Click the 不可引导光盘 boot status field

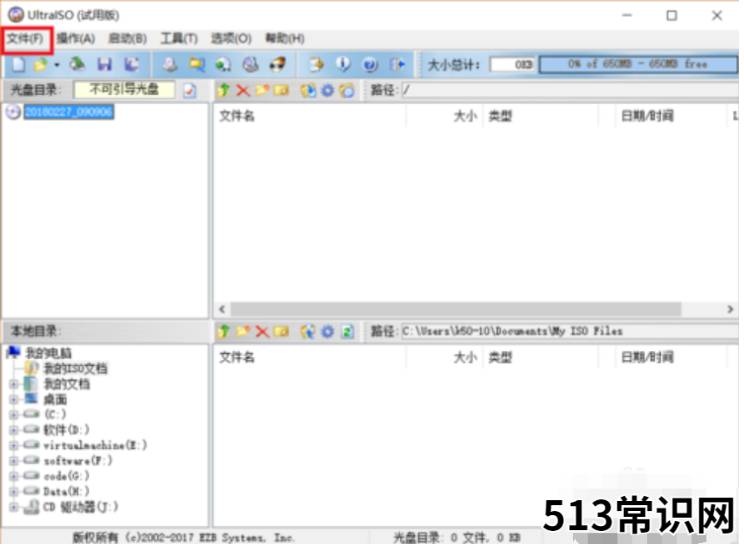click(124, 89)
